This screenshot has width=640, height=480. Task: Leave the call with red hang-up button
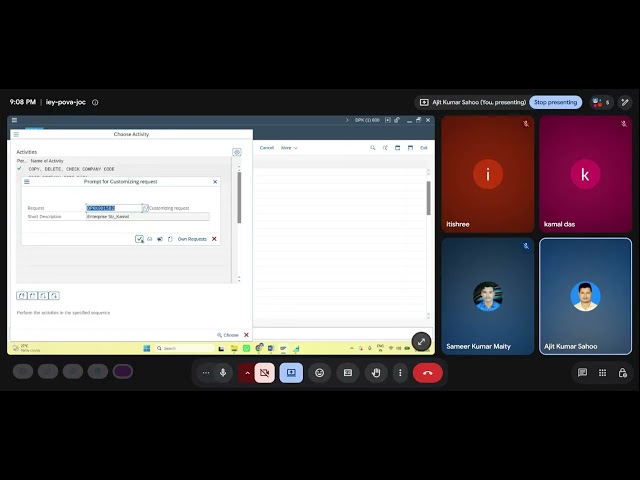(428, 373)
